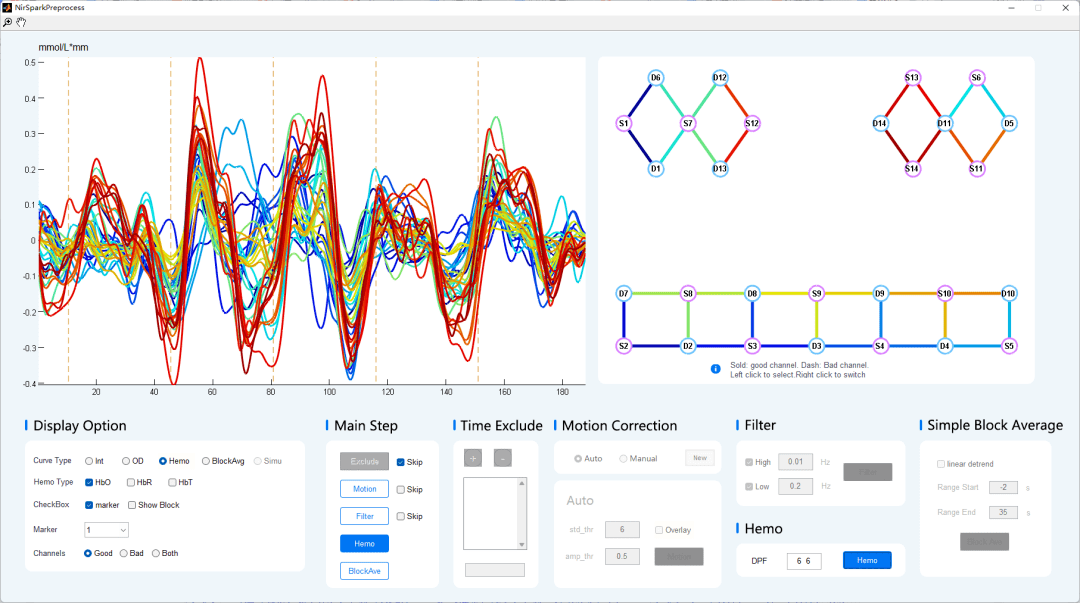This screenshot has height=603, width=1080.
Task: Check the Skip box next to Motion
Action: point(401,490)
